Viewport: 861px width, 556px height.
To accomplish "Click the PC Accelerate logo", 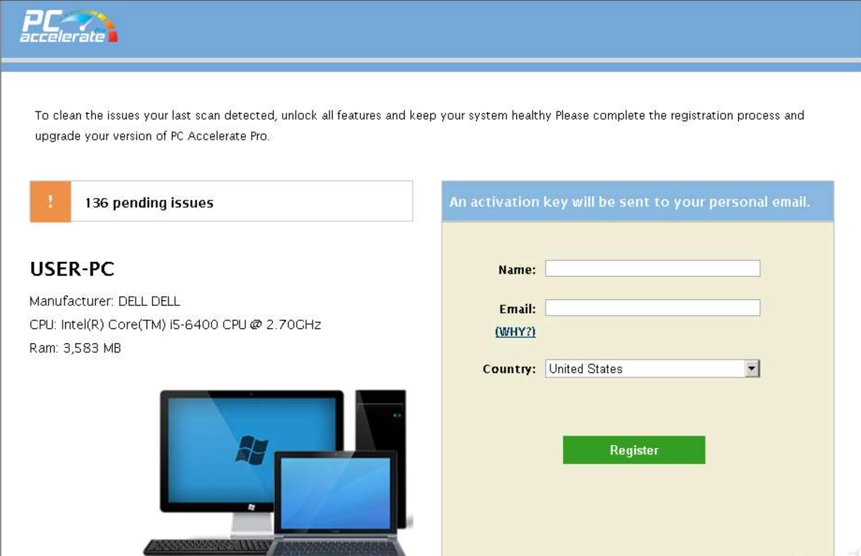I will pos(69,27).
